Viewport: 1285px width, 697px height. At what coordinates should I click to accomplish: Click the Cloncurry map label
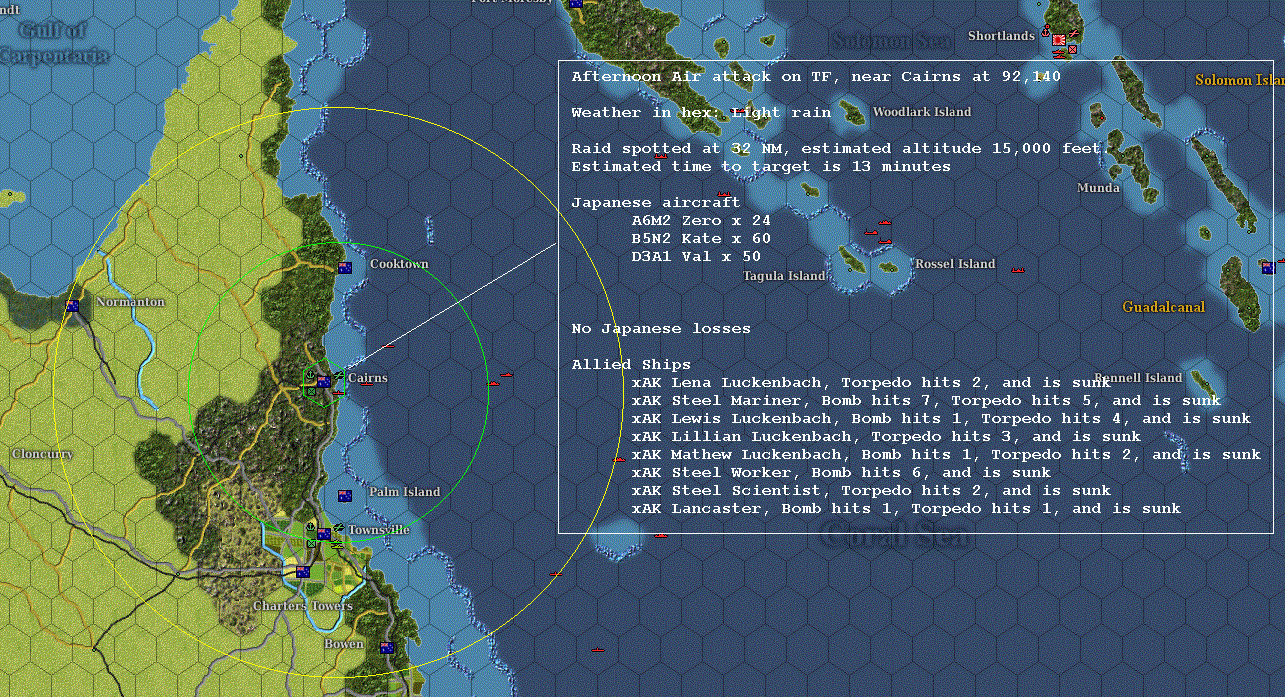[42, 454]
